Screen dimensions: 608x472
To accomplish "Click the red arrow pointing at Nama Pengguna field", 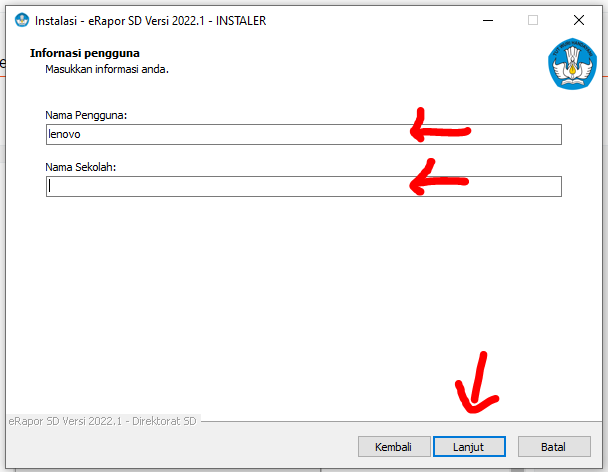I will tap(440, 125).
